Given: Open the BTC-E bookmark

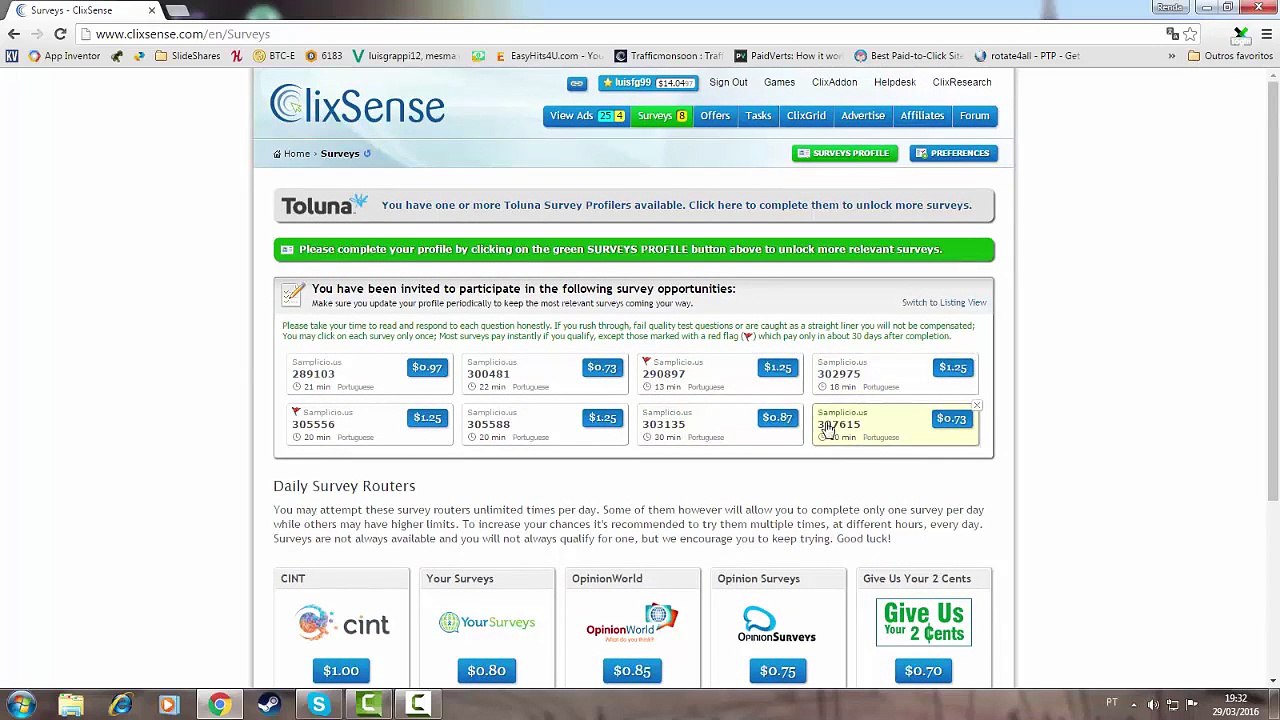Looking at the screenshot, I should 273,56.
